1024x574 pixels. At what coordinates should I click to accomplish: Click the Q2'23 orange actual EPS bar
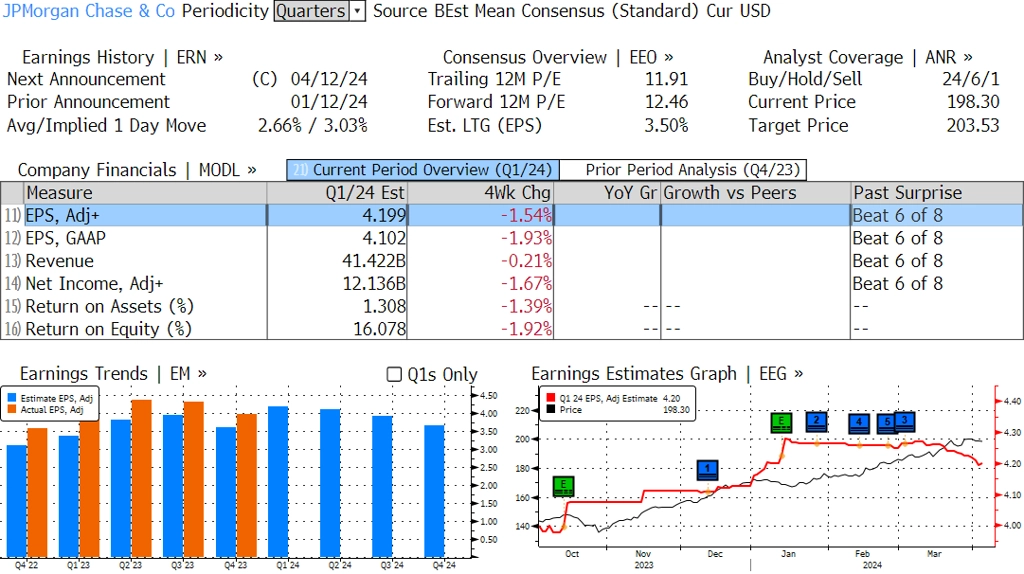142,479
